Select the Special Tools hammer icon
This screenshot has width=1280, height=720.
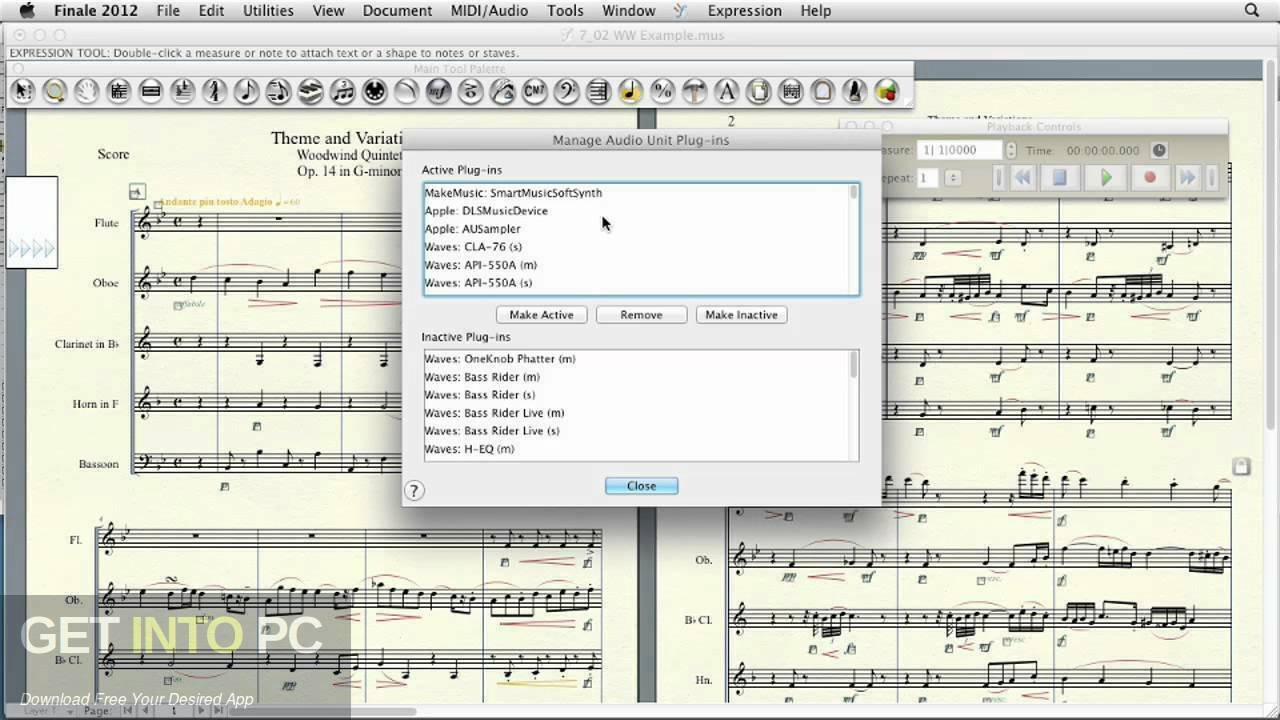click(x=694, y=91)
